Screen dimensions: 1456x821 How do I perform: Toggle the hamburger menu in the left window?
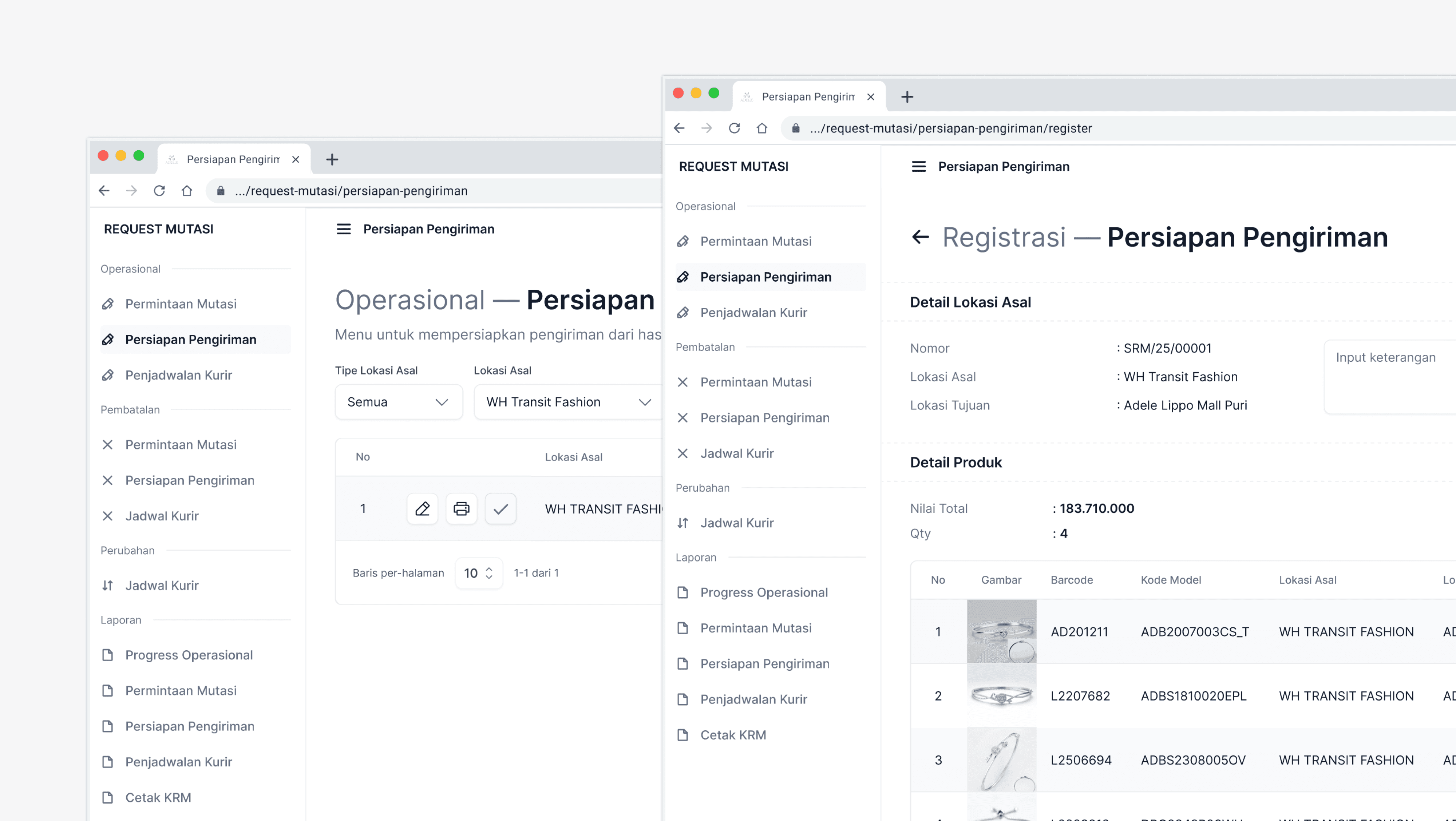(344, 229)
